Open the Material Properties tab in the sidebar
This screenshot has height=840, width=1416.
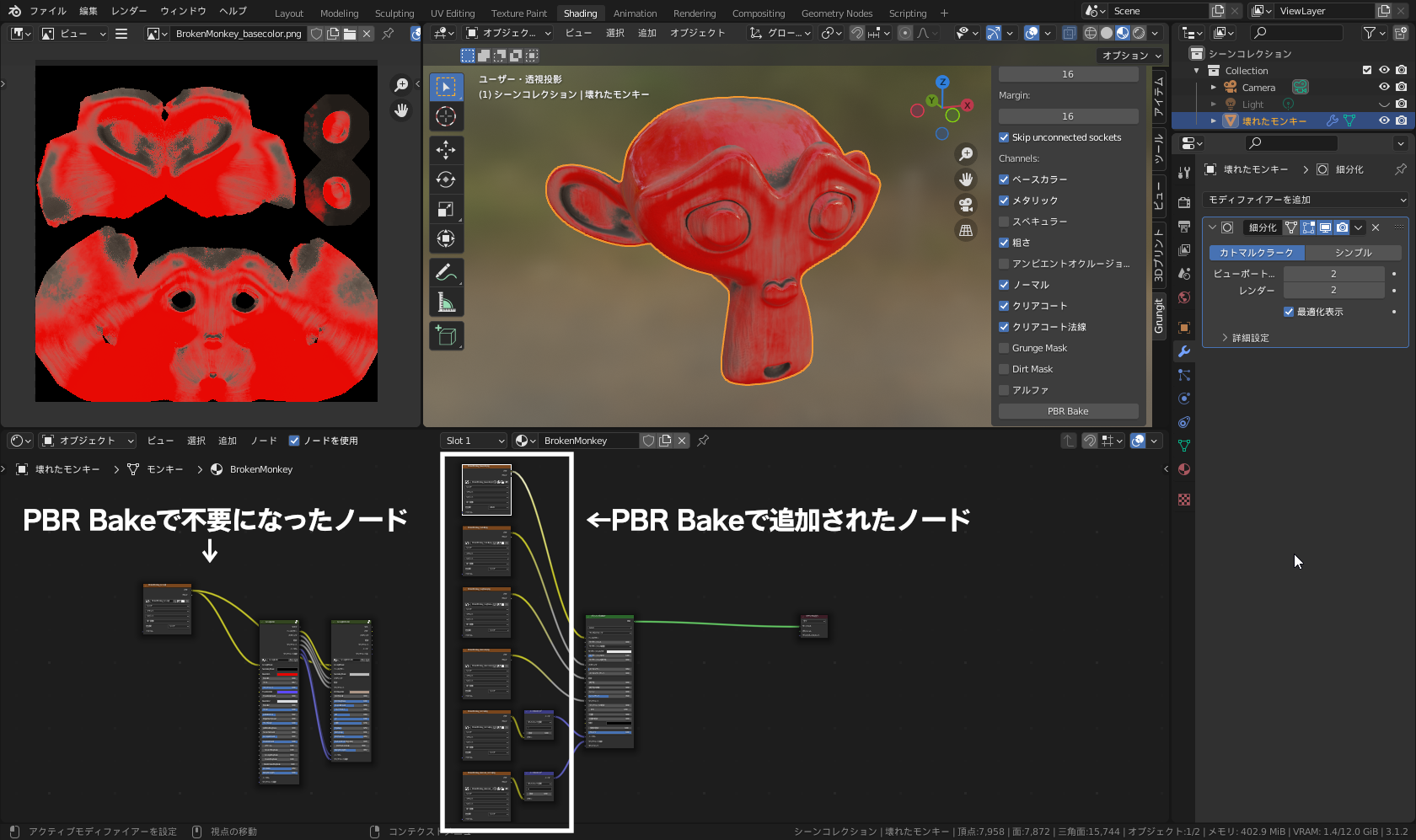click(x=1183, y=469)
